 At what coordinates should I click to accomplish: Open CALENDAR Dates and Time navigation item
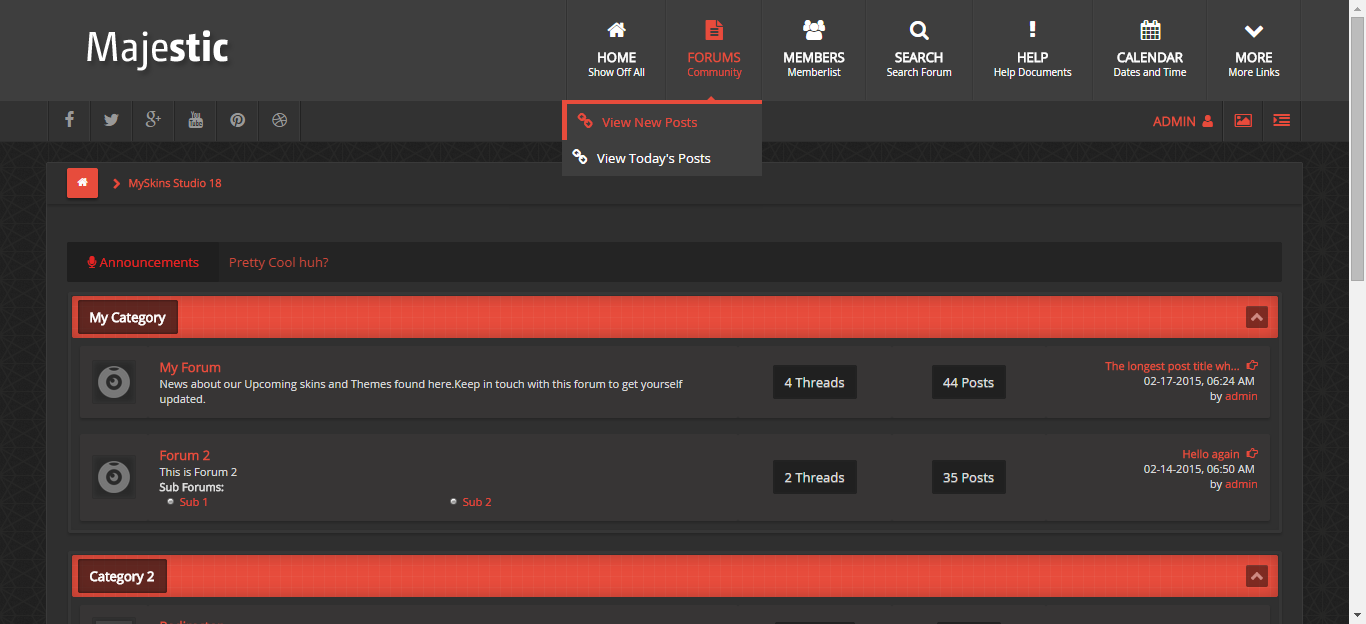[1150, 50]
